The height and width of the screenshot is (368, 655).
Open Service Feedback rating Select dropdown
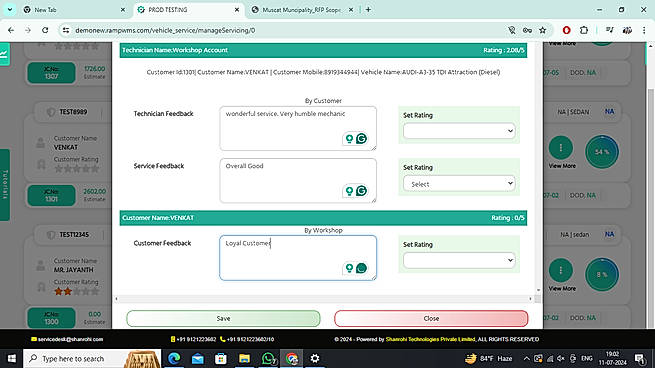(x=459, y=184)
